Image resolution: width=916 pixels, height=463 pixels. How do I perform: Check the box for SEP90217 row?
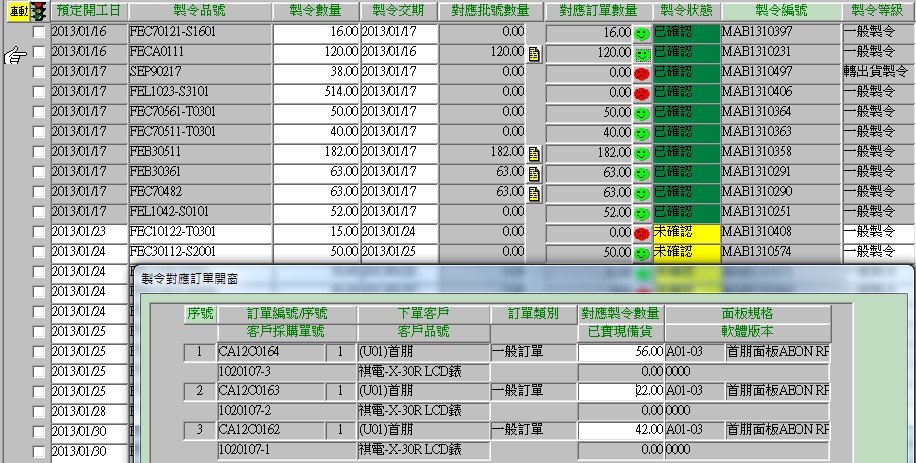[39, 72]
